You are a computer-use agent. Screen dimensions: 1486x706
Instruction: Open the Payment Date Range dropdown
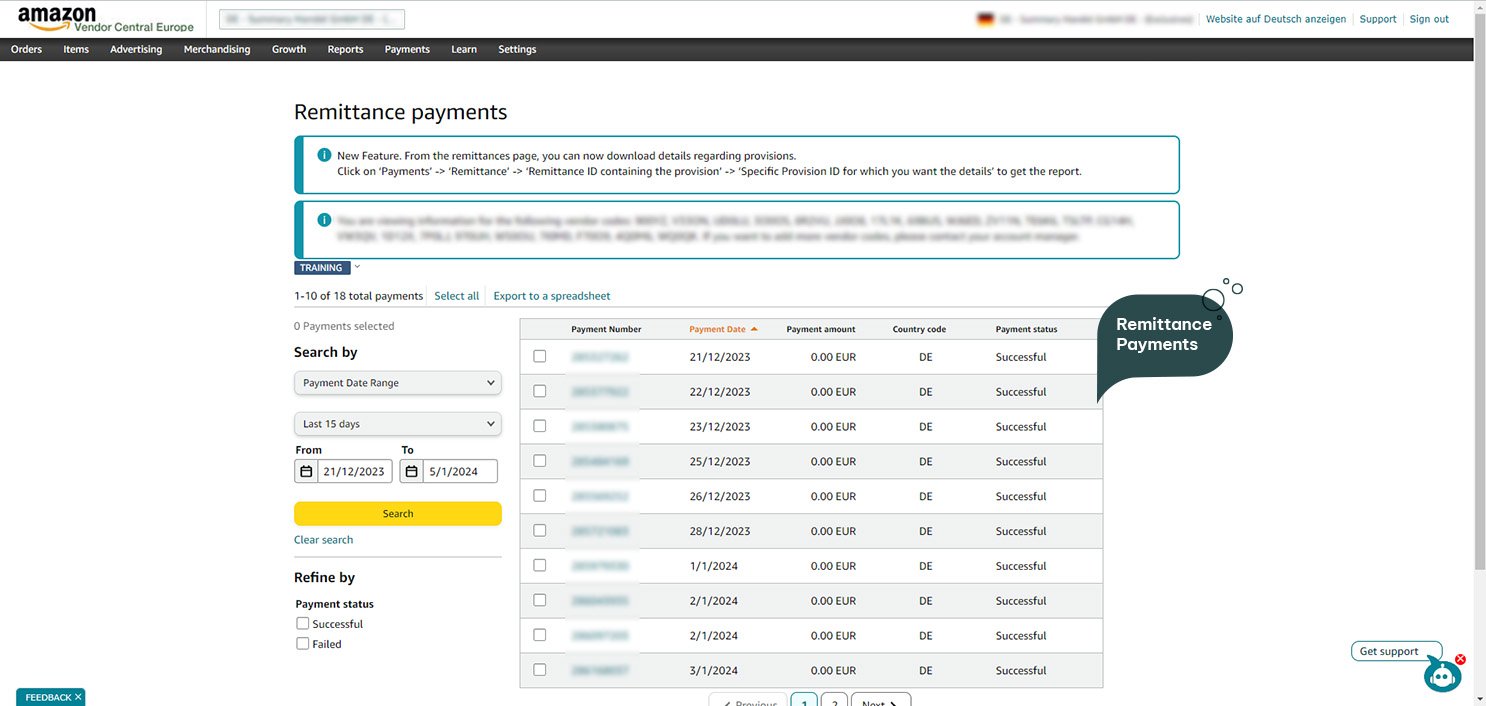coord(397,383)
